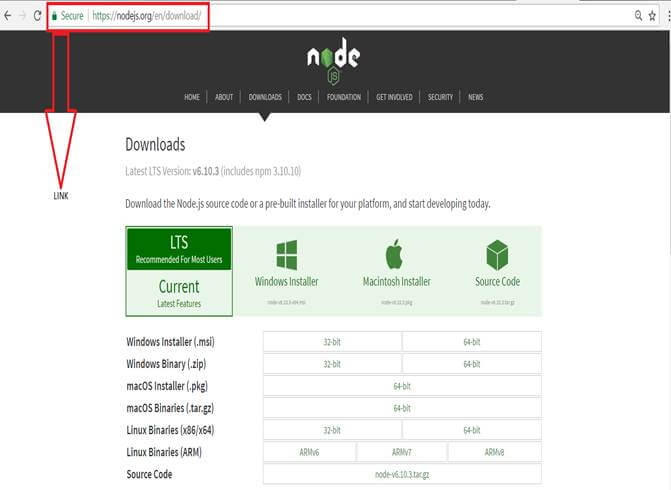
Task: Click the v6.10.3 version text
Action: click(206, 171)
